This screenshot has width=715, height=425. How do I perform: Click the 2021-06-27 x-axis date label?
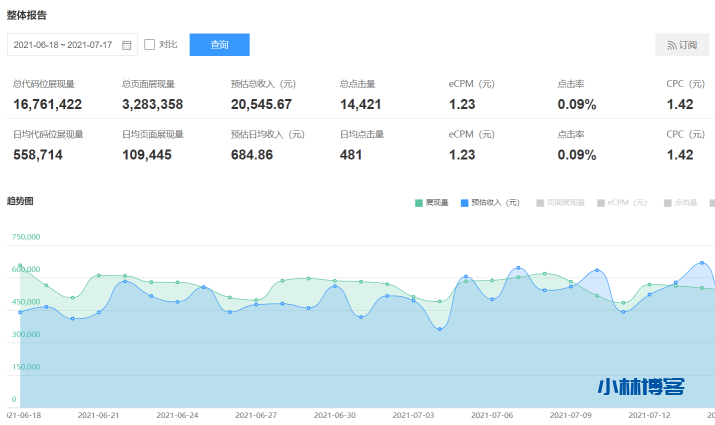pyautogui.click(x=255, y=414)
